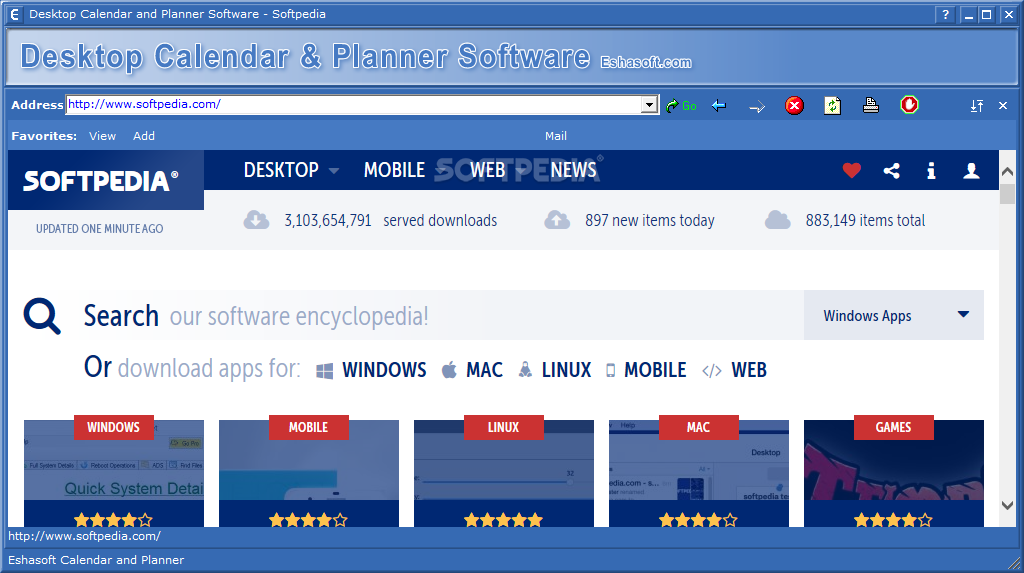Click the help question mark in title bar
Image resolution: width=1024 pixels, height=573 pixels.
click(x=945, y=14)
